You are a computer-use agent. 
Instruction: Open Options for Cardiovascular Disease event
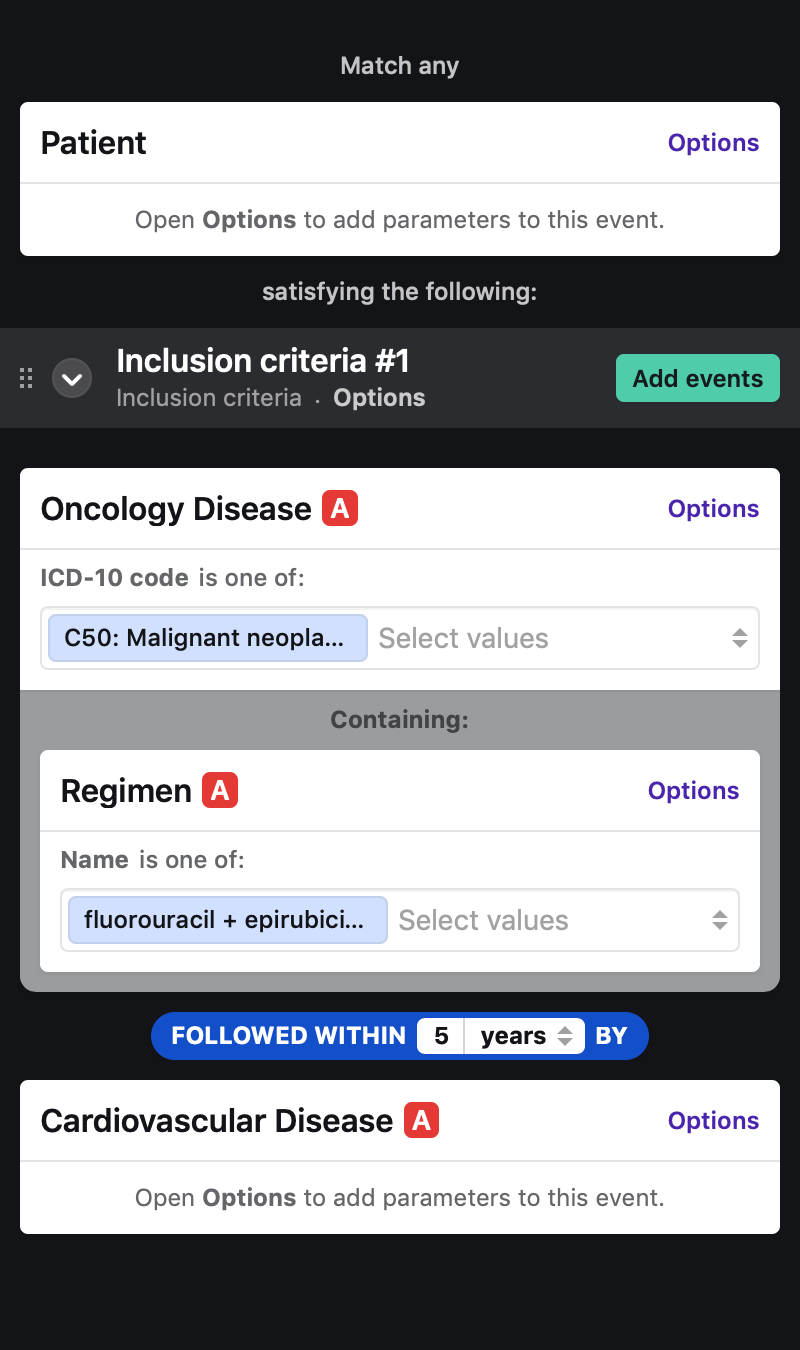tap(713, 1121)
